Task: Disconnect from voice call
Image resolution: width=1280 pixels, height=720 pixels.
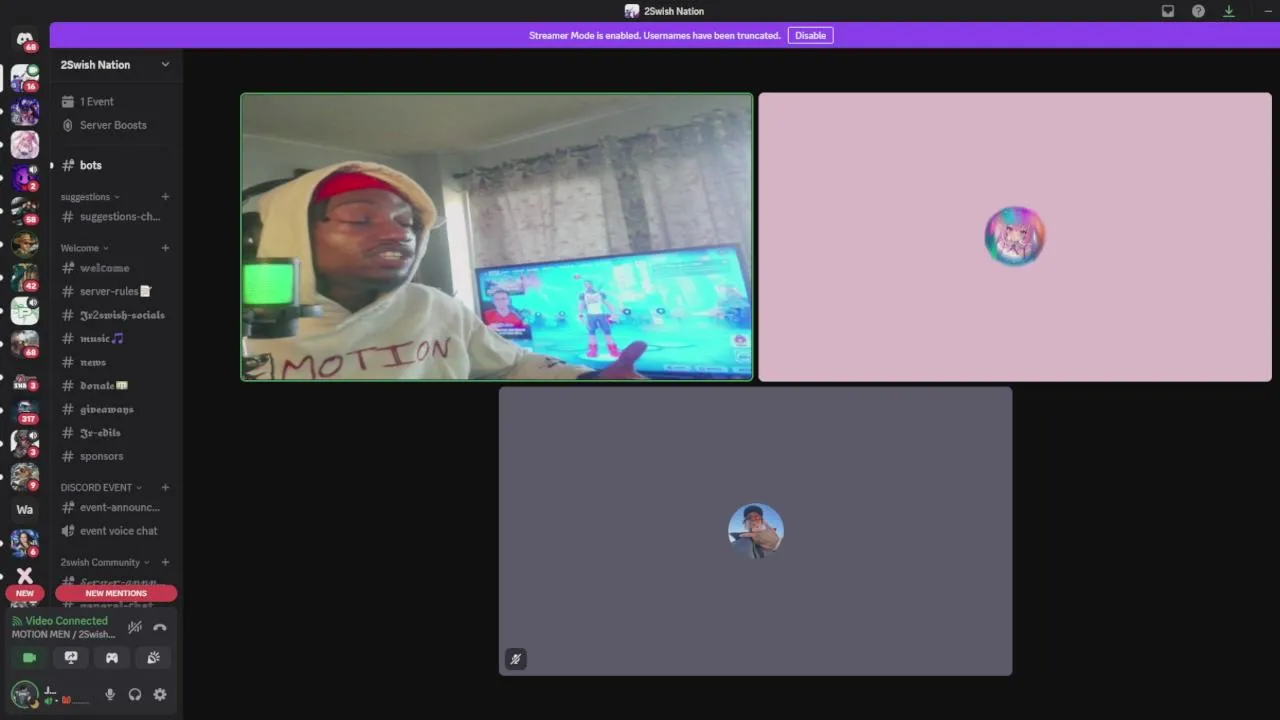Action: (x=160, y=627)
